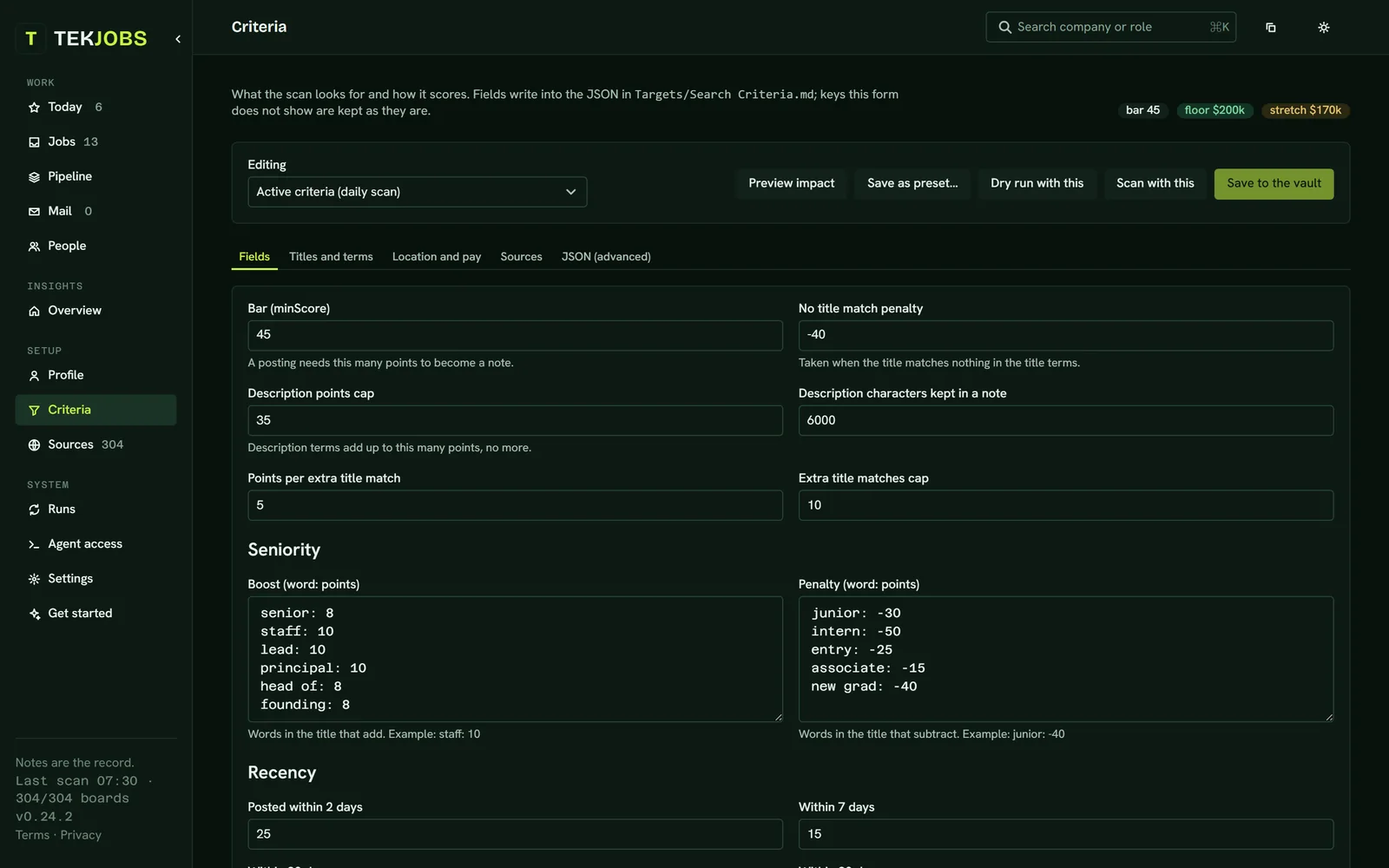The height and width of the screenshot is (868, 1389).
Task: Click the Extra title matches cap field
Action: [x=1065, y=505]
